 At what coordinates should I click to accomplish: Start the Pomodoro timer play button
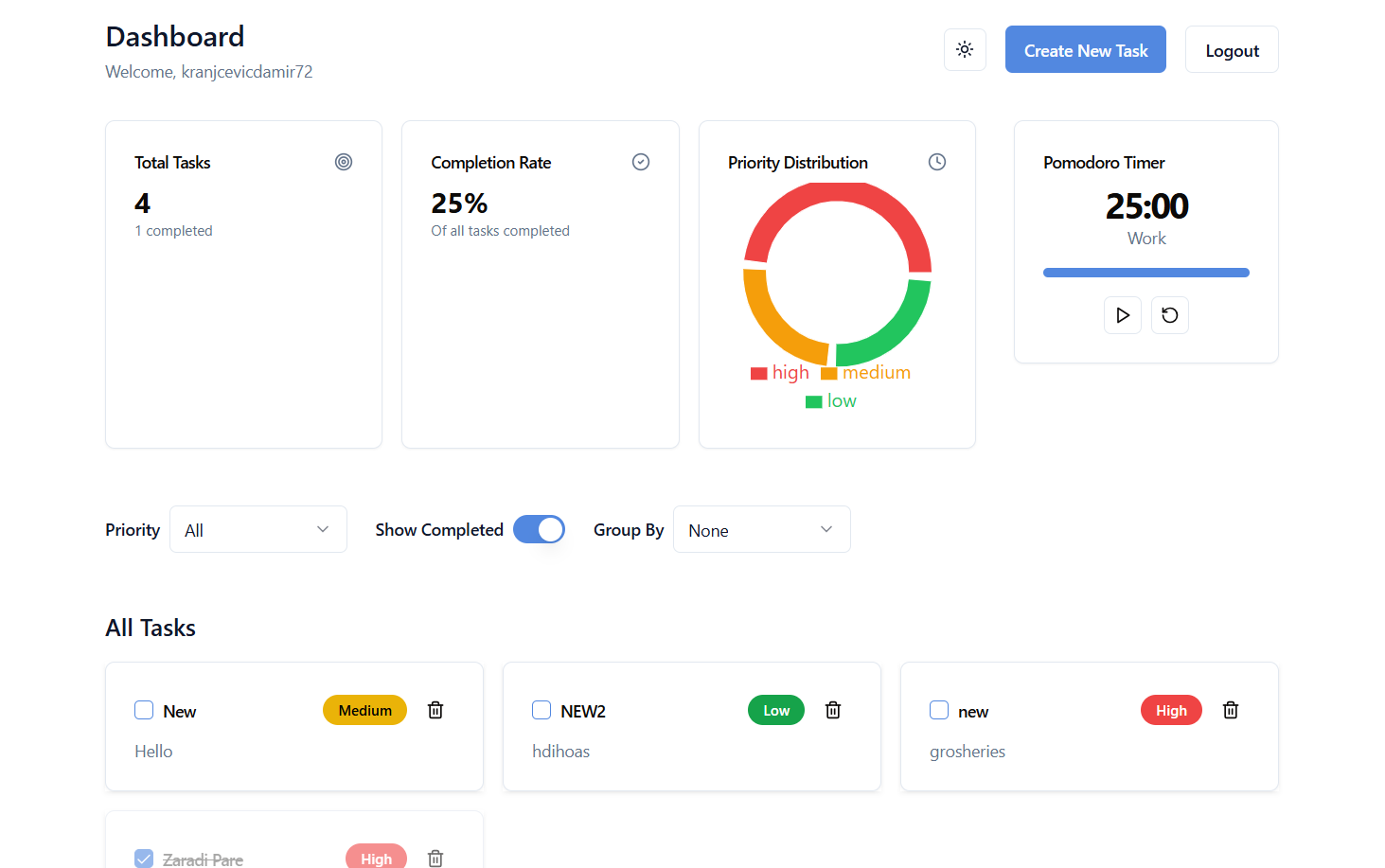coord(1123,315)
